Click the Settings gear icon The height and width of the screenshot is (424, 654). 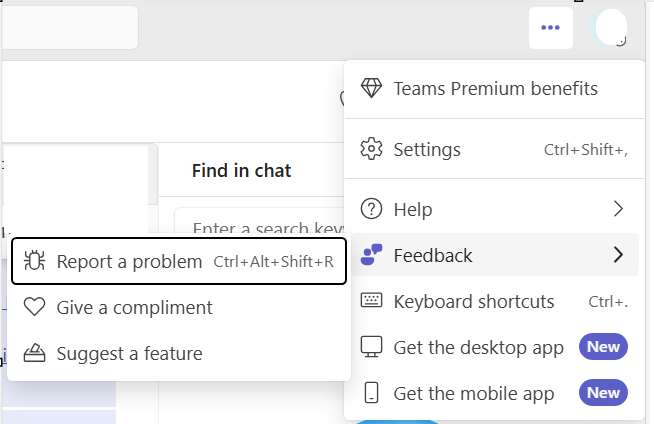coord(371,150)
